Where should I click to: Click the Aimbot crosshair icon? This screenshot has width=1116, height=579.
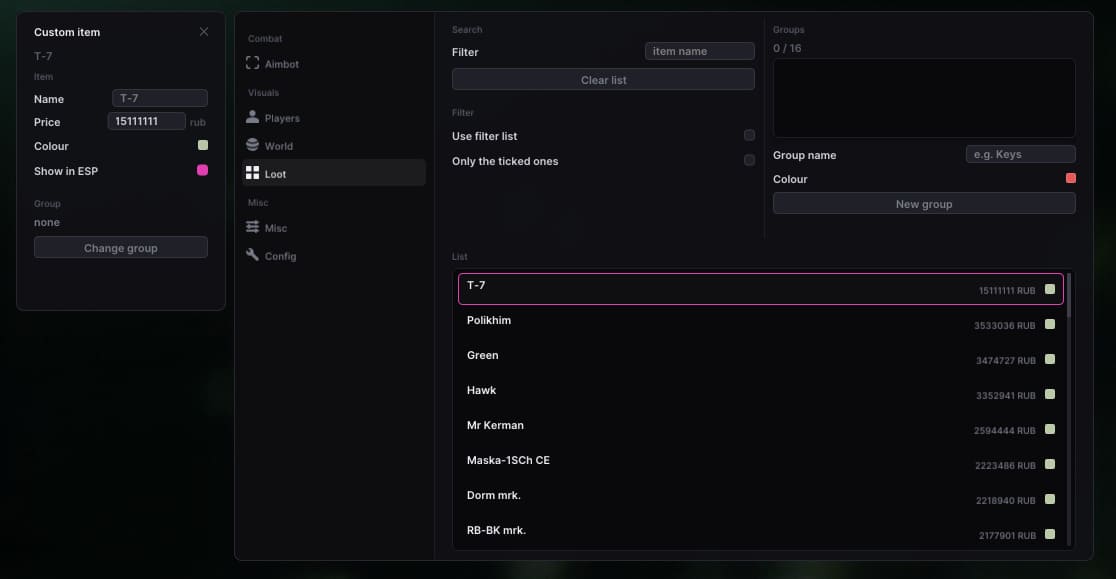(252, 63)
